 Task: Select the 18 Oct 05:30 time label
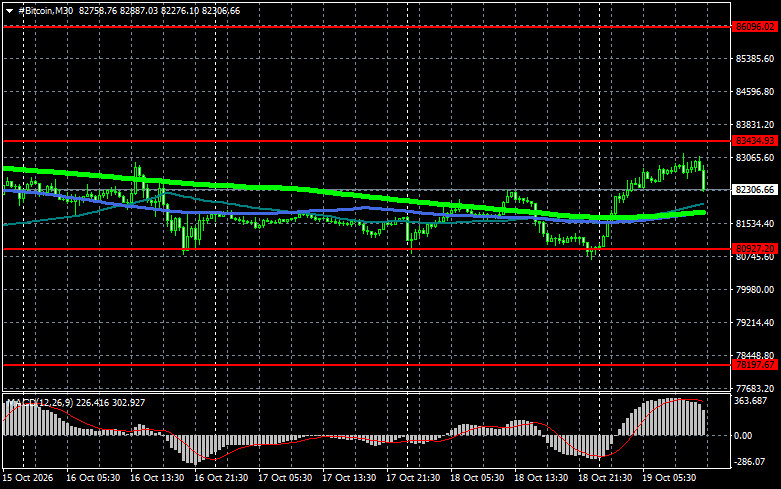tap(477, 478)
